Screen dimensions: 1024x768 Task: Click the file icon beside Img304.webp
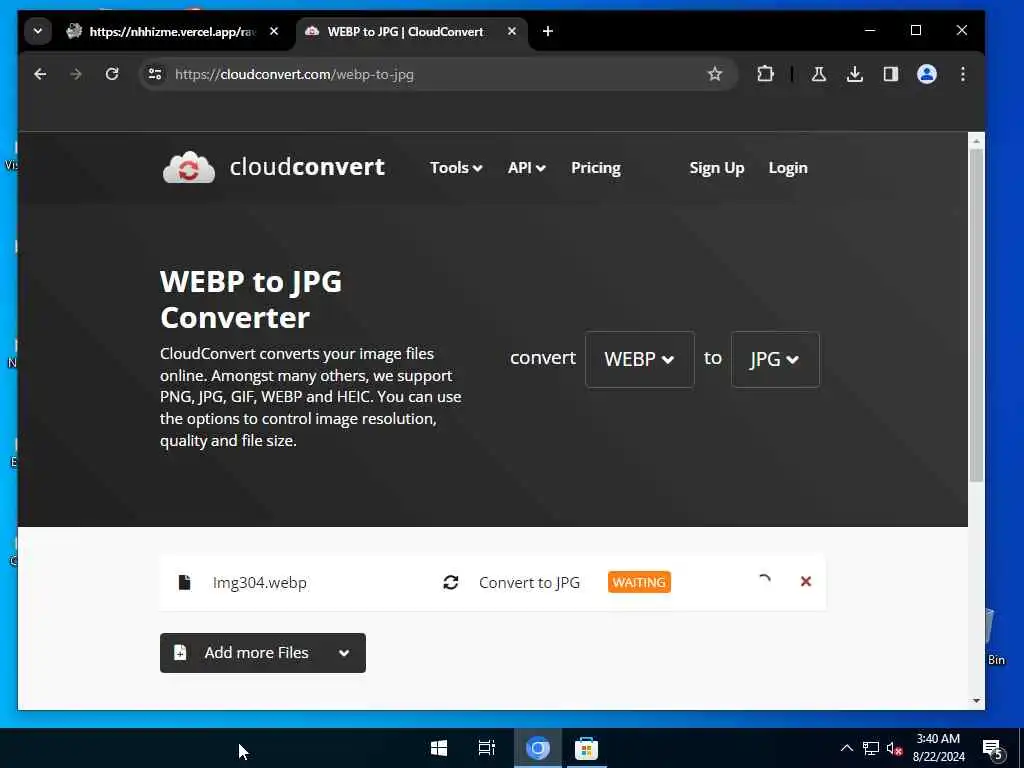click(184, 582)
